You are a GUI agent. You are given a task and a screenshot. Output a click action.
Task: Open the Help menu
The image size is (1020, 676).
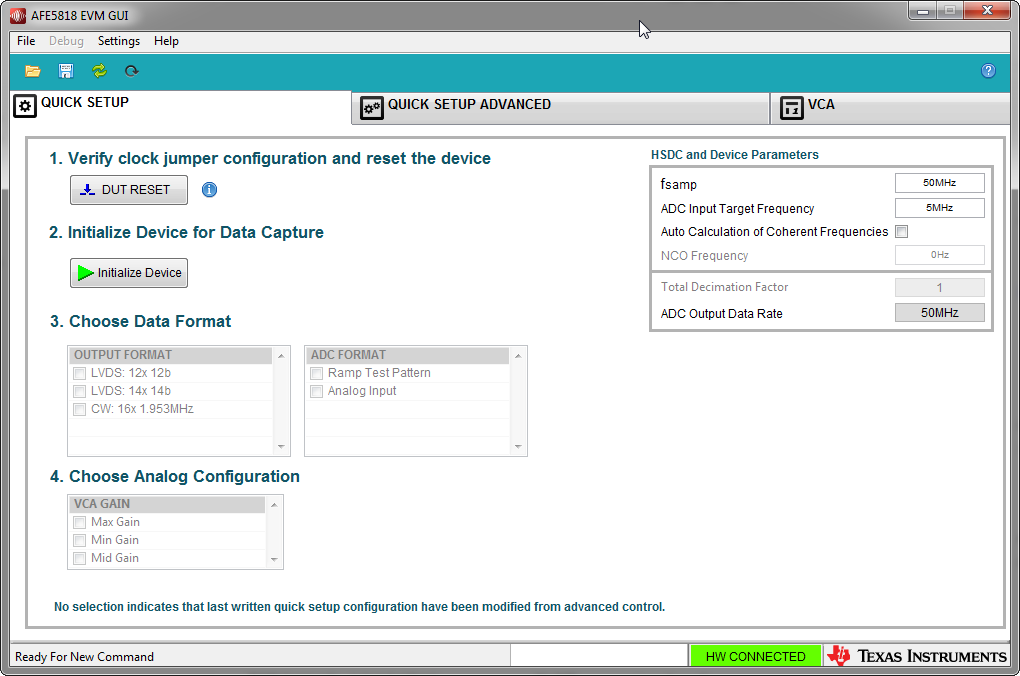pyautogui.click(x=167, y=41)
